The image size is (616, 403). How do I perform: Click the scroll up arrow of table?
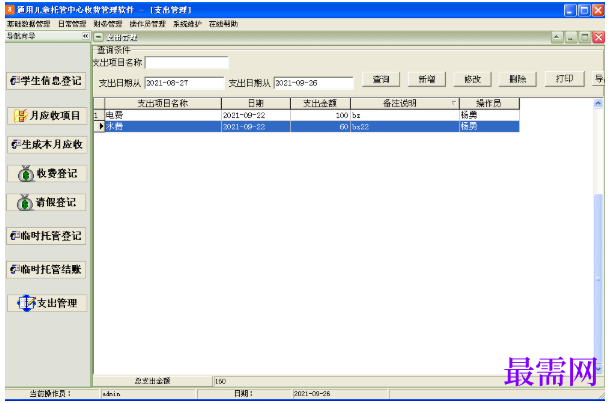click(598, 103)
